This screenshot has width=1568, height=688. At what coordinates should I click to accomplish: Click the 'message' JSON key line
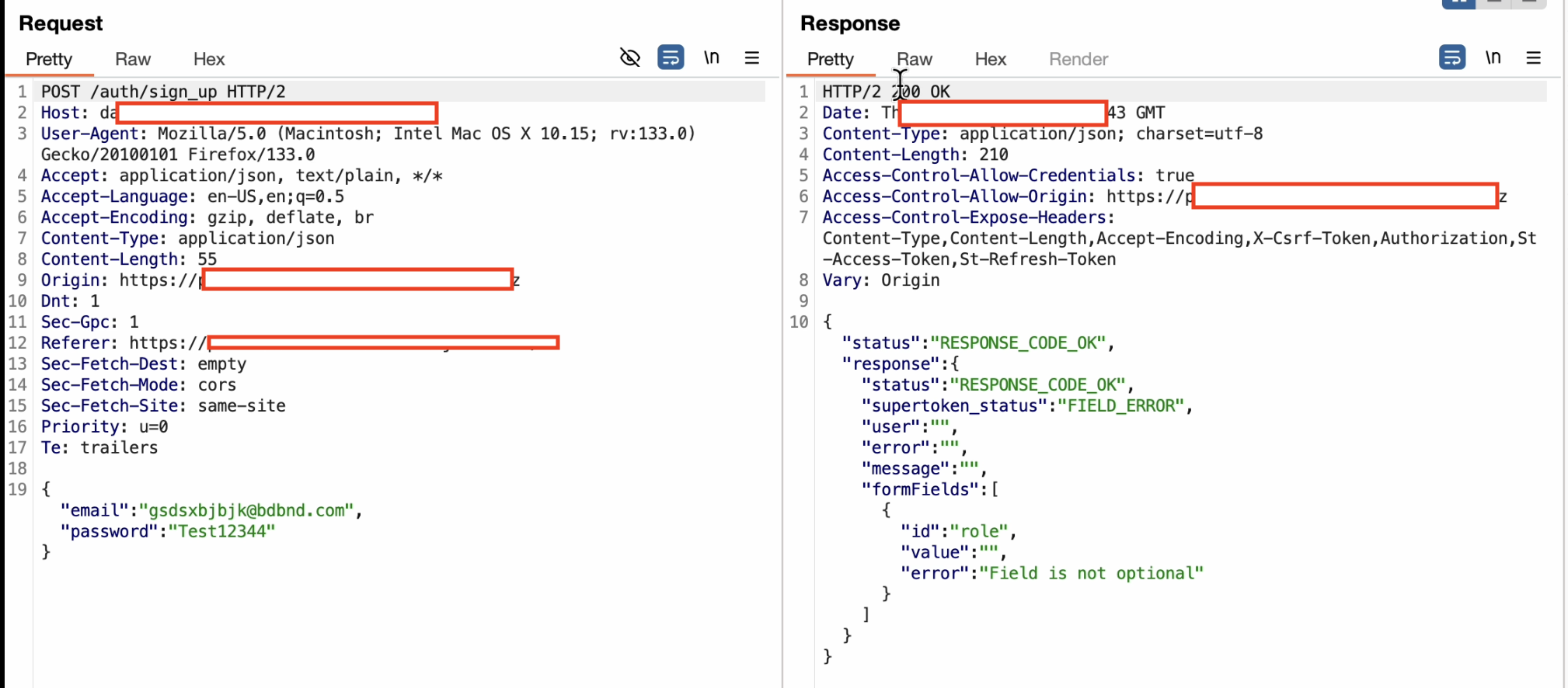click(925, 469)
